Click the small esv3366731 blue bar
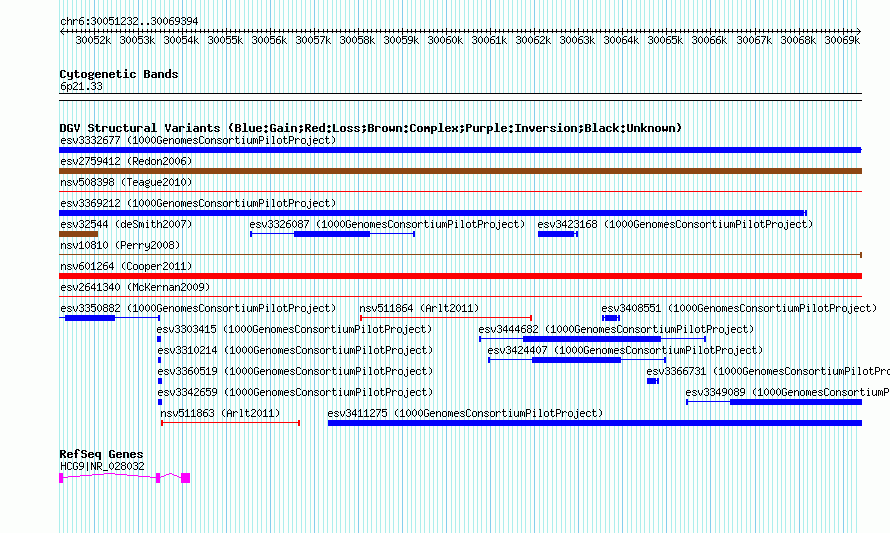The height and width of the screenshot is (533, 890). [x=653, y=381]
